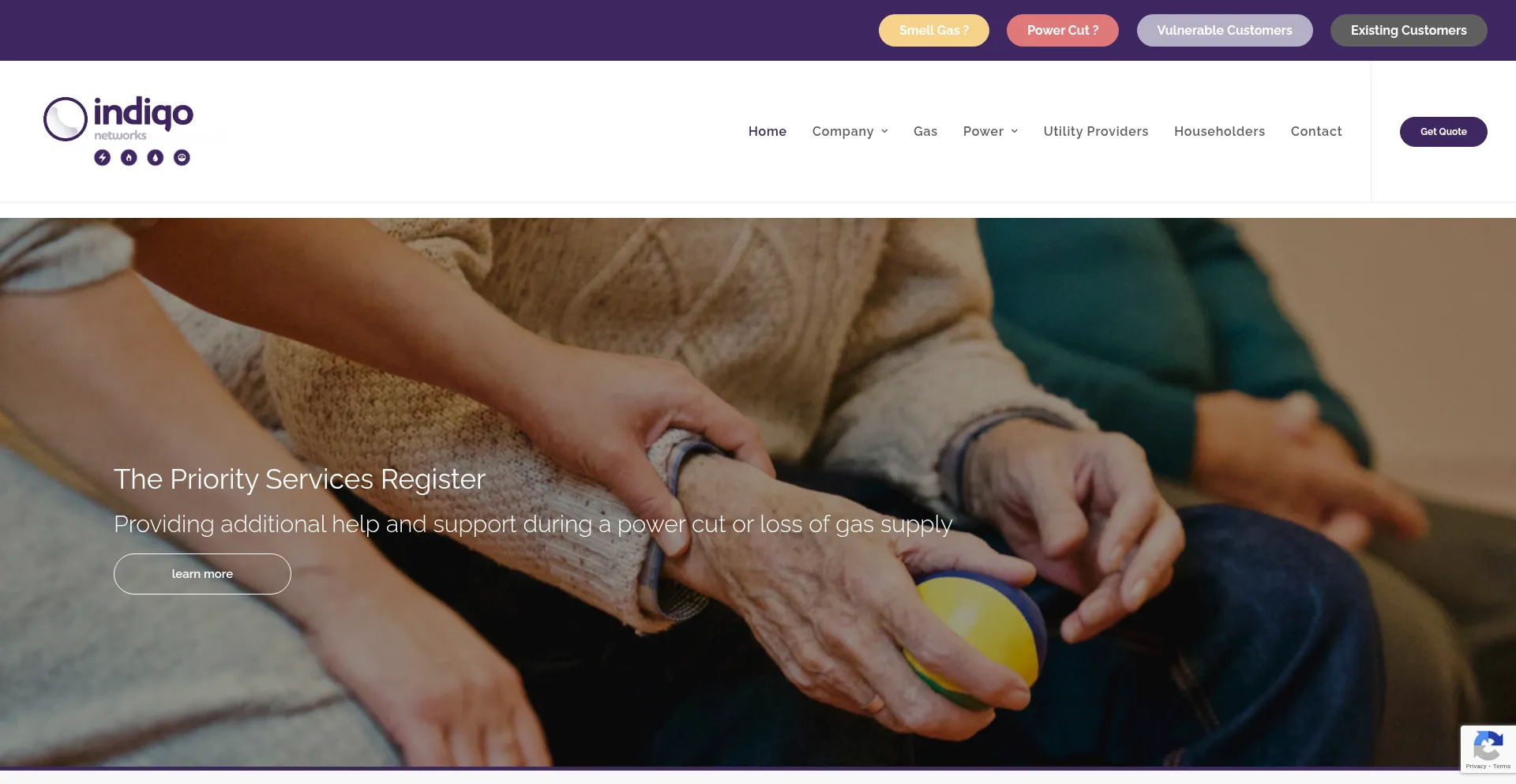The width and height of the screenshot is (1516, 784).
Task: Click the red Power Cut button
Action: [1063, 30]
